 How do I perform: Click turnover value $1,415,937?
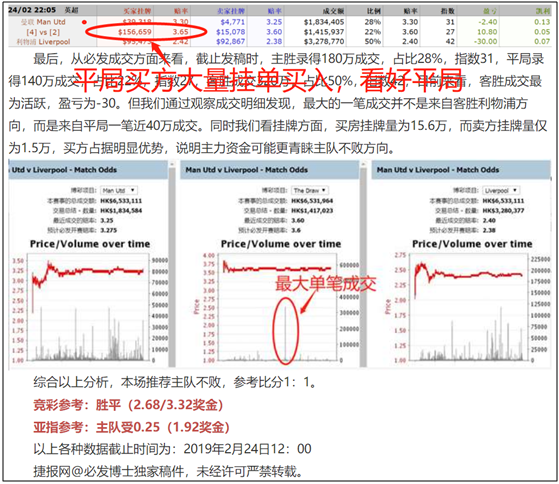pos(324,32)
